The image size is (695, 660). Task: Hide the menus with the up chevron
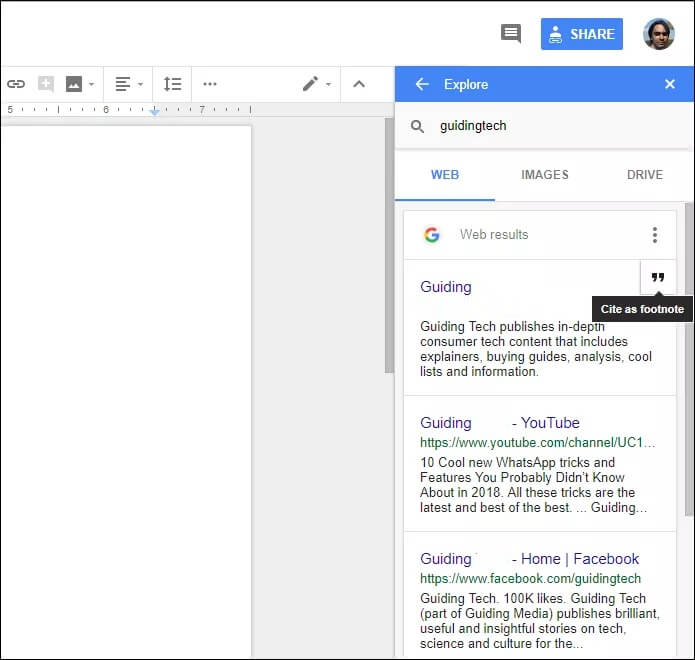click(359, 84)
